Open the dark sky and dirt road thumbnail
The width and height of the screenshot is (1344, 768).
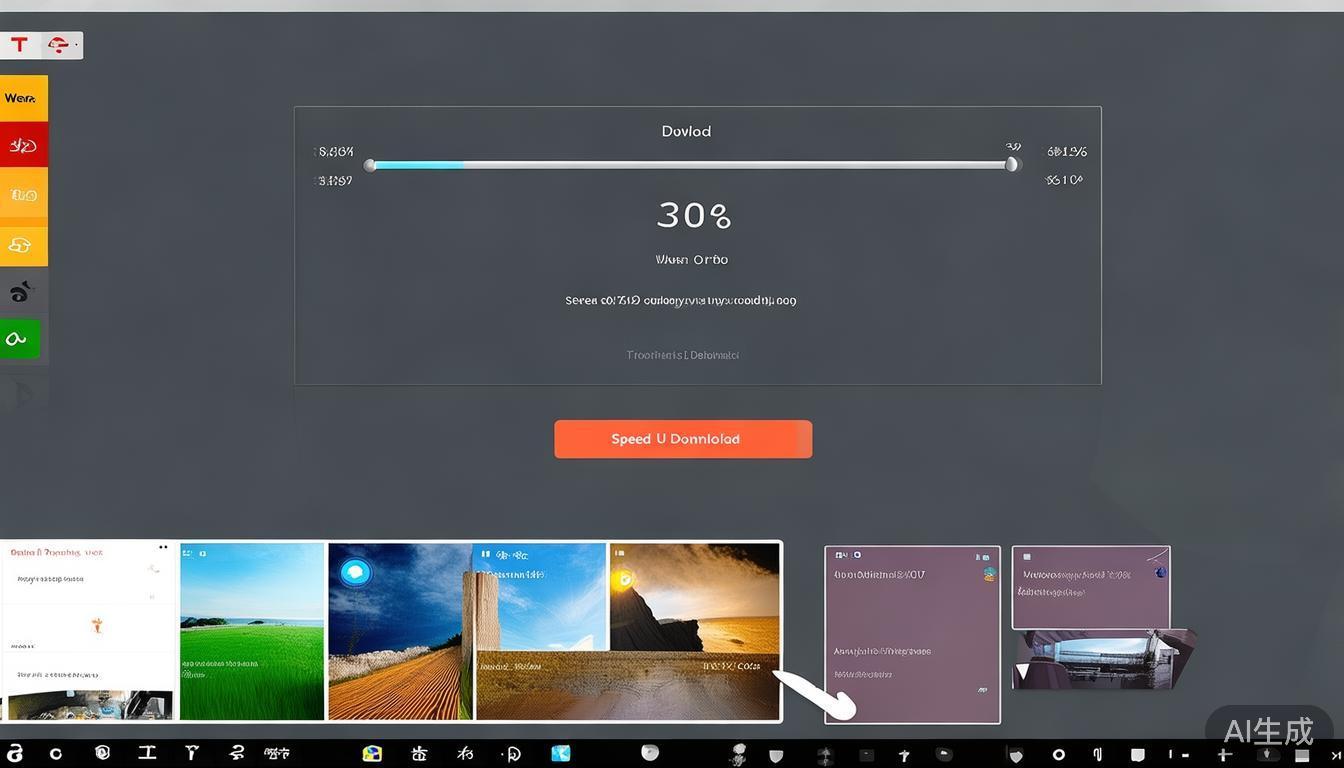[400, 631]
